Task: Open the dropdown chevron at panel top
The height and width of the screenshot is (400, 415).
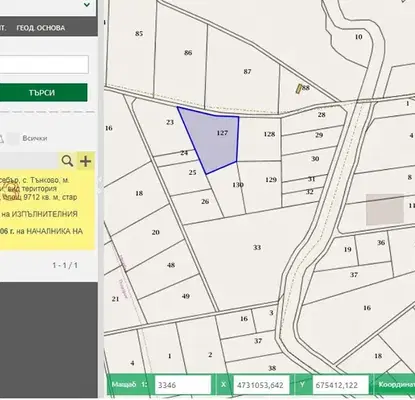Action: 87,5
